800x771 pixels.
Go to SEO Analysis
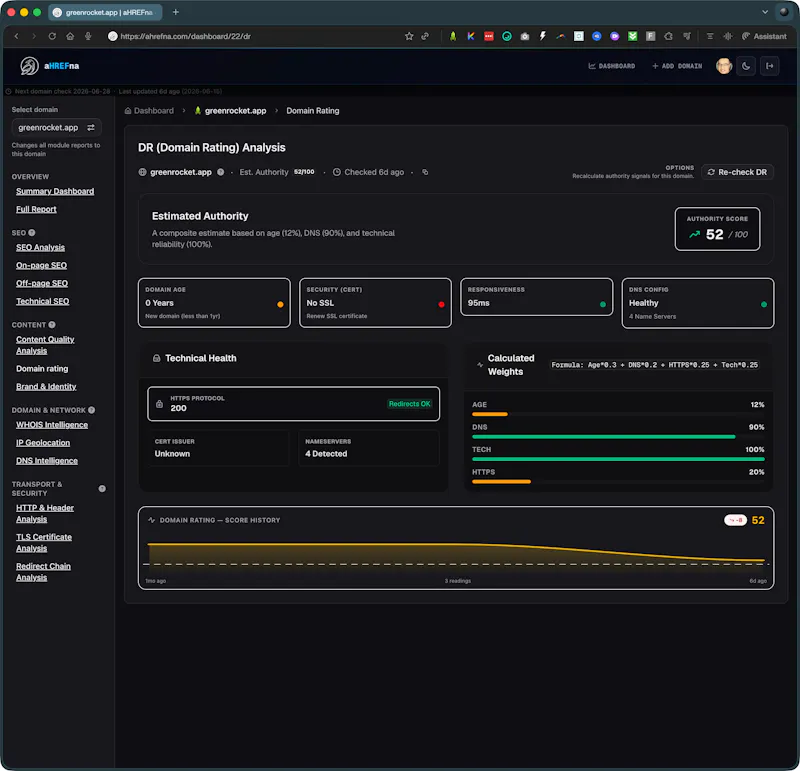40,247
